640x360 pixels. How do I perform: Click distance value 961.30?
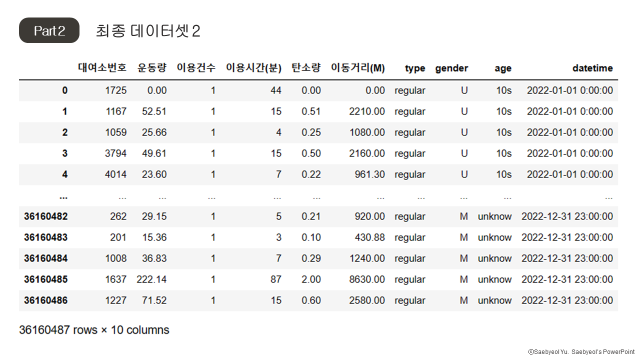(370, 175)
